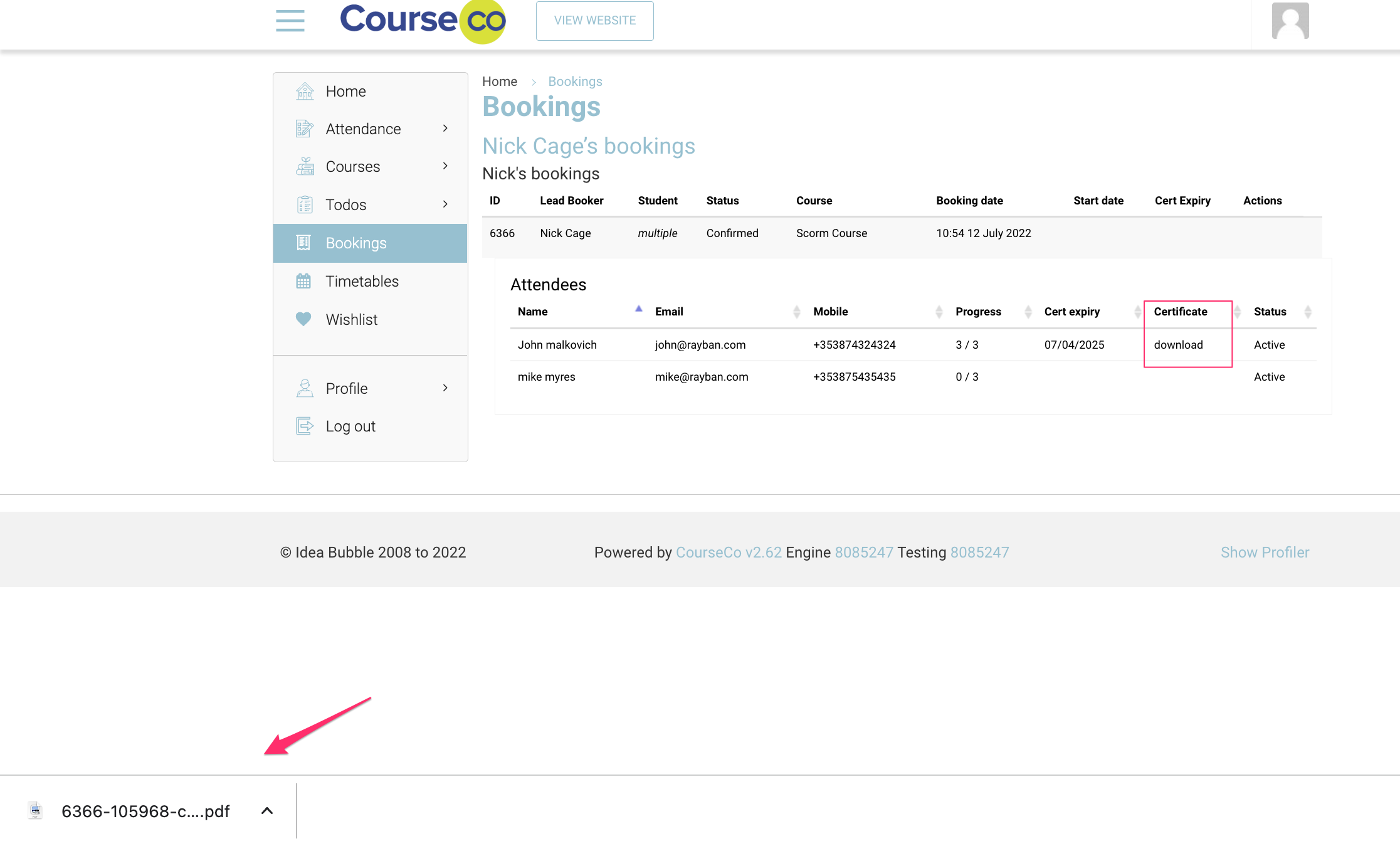The image size is (1400, 846).
Task: Open the Todos menu item
Action: pos(346,204)
